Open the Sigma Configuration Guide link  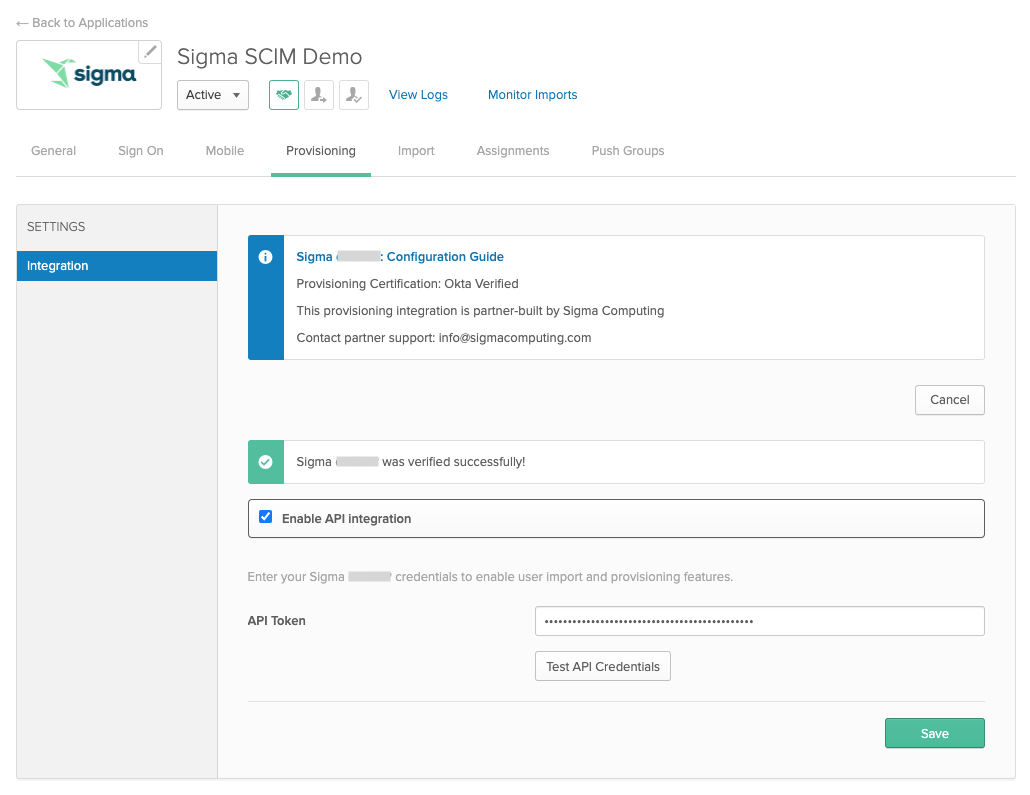[x=399, y=257]
